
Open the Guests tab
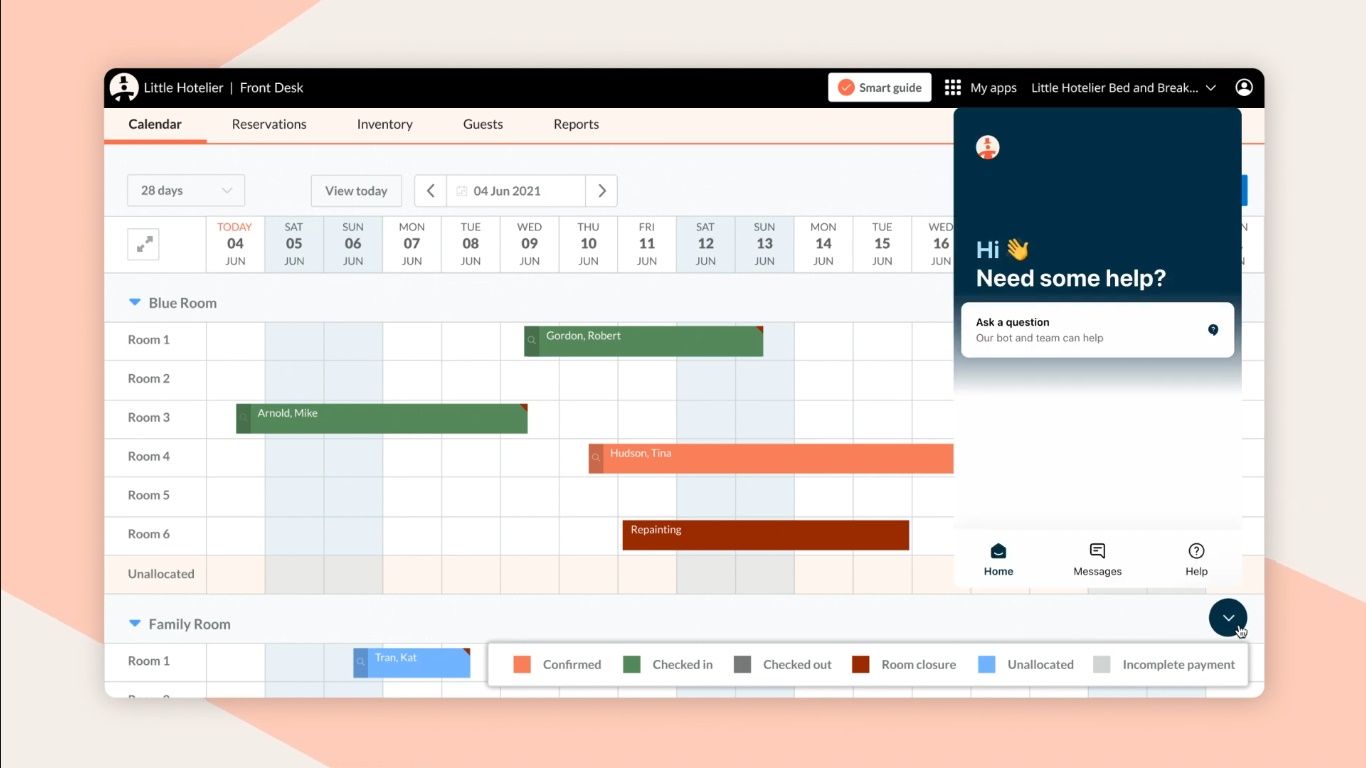[483, 125]
